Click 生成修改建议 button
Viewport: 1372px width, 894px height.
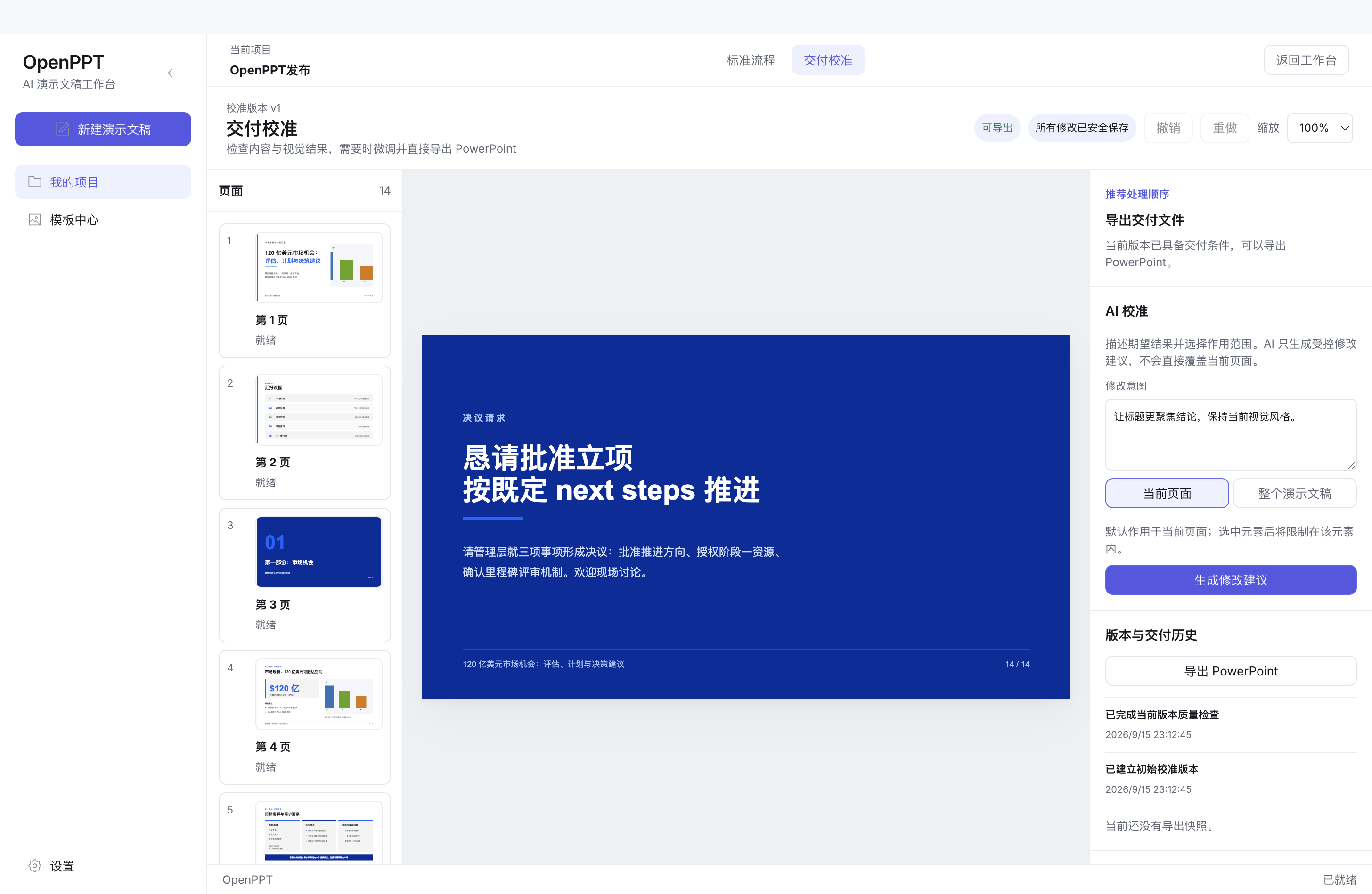(1231, 580)
